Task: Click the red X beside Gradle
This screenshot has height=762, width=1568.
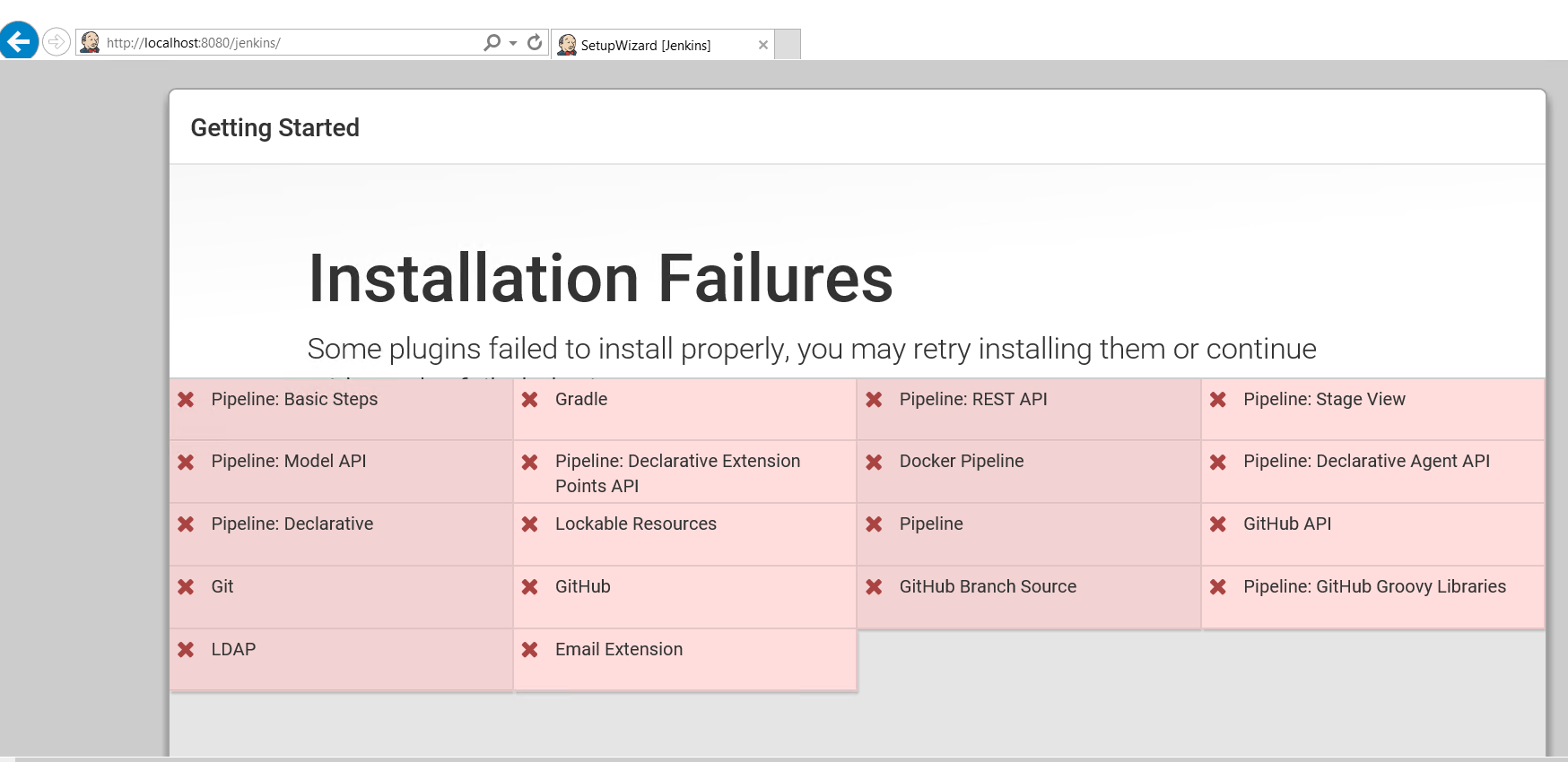Action: pos(530,400)
